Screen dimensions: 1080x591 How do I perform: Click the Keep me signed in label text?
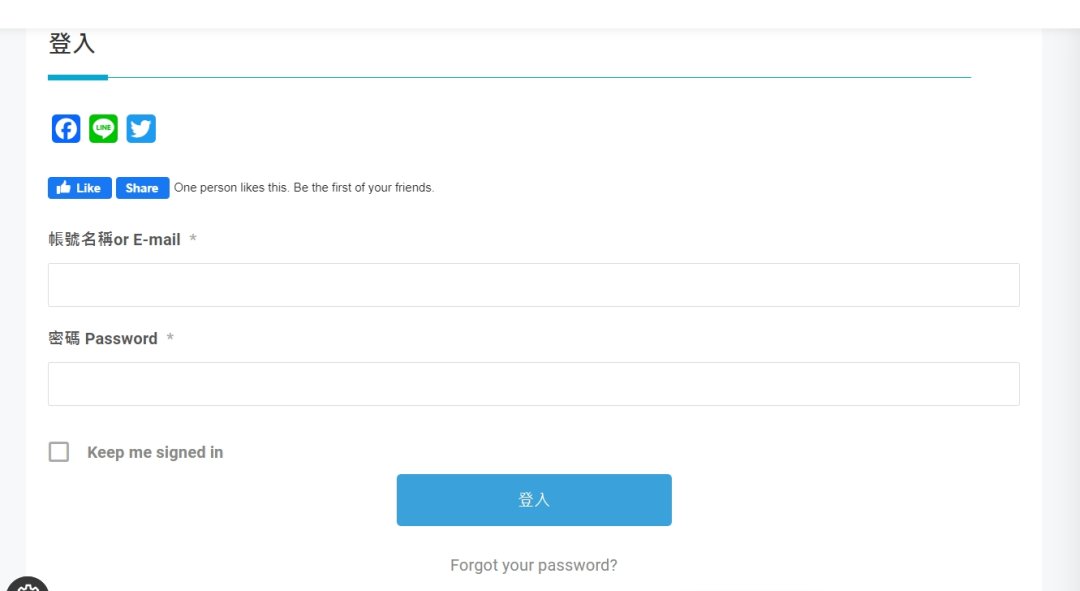coord(155,453)
